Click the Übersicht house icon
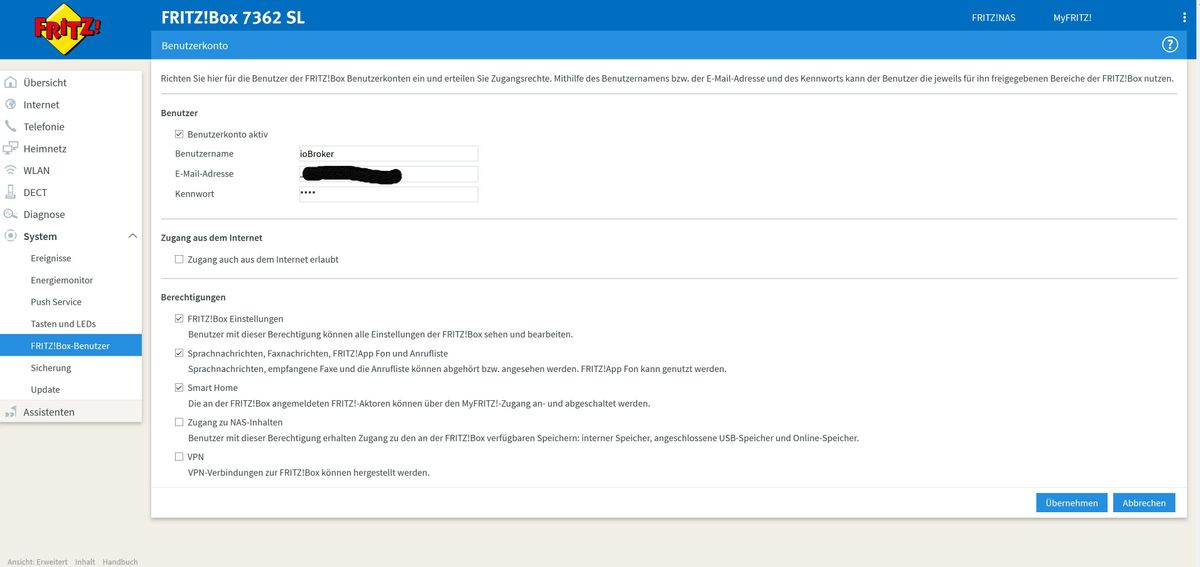1200x567 pixels. (x=11, y=83)
